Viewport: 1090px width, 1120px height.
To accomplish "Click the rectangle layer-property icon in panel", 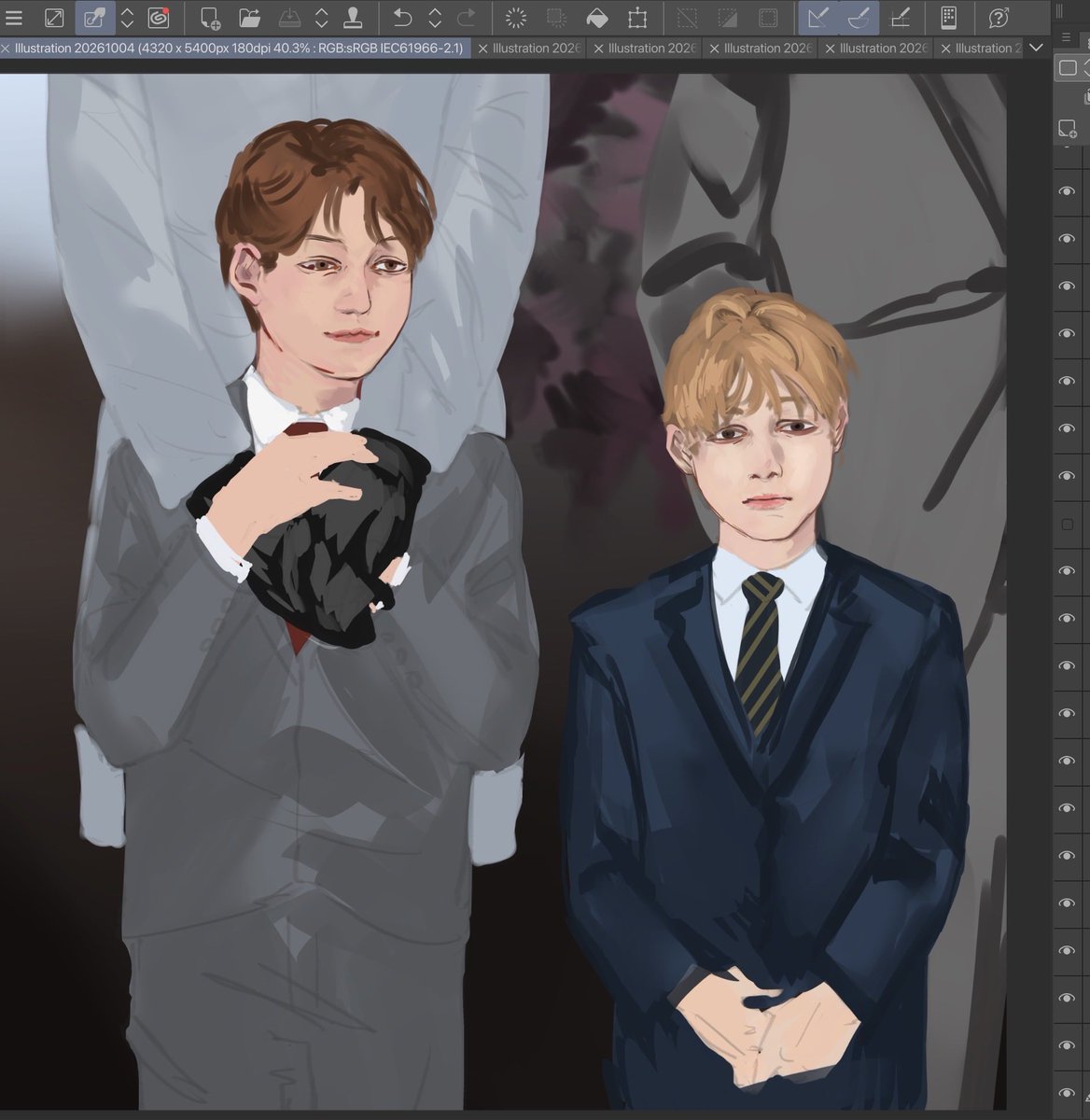I will (x=1068, y=68).
